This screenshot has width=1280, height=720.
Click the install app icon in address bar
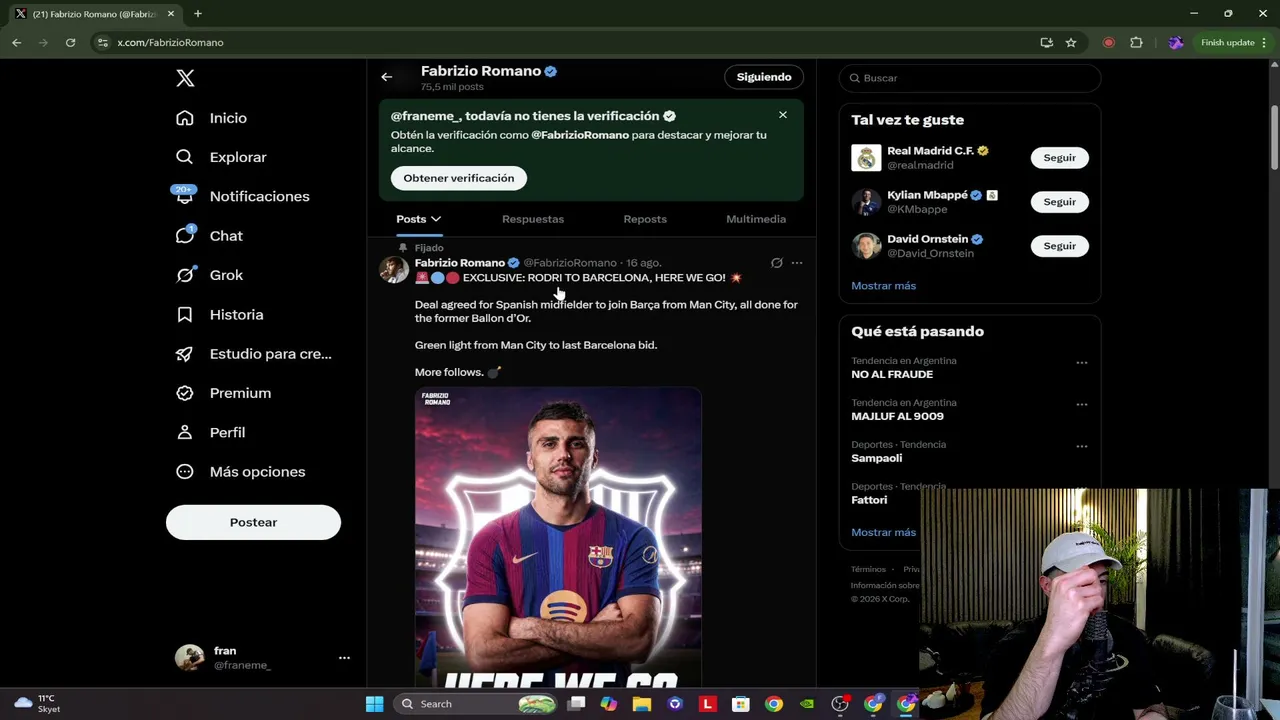(1046, 43)
